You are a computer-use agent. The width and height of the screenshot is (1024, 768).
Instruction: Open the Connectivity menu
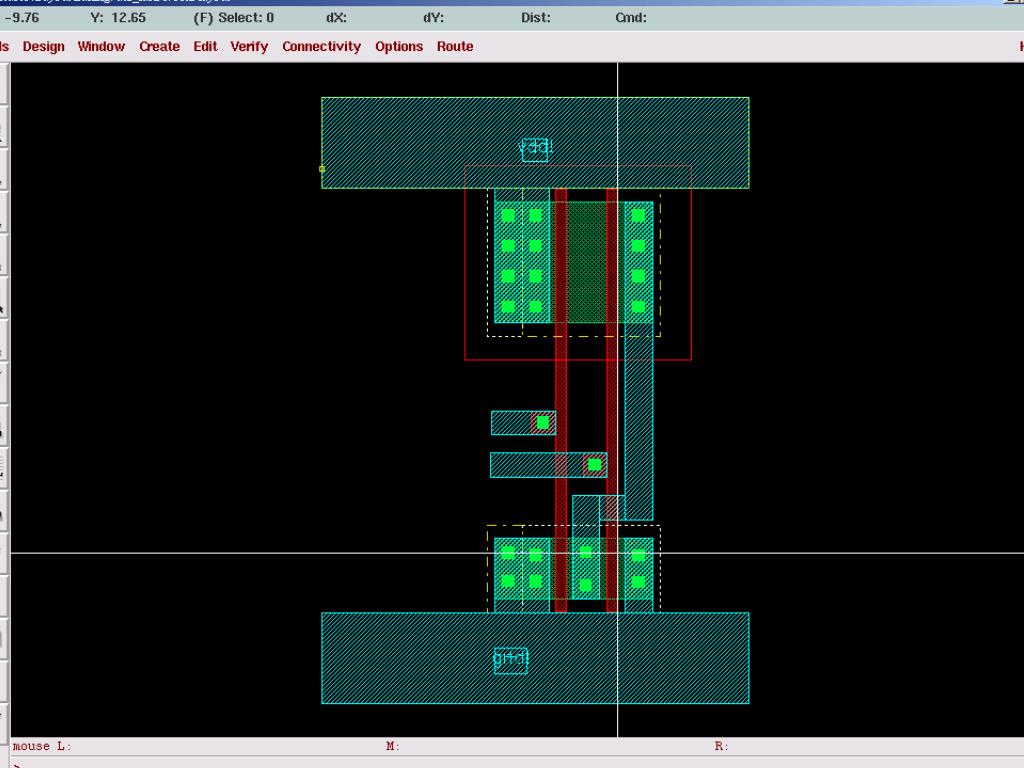(321, 46)
